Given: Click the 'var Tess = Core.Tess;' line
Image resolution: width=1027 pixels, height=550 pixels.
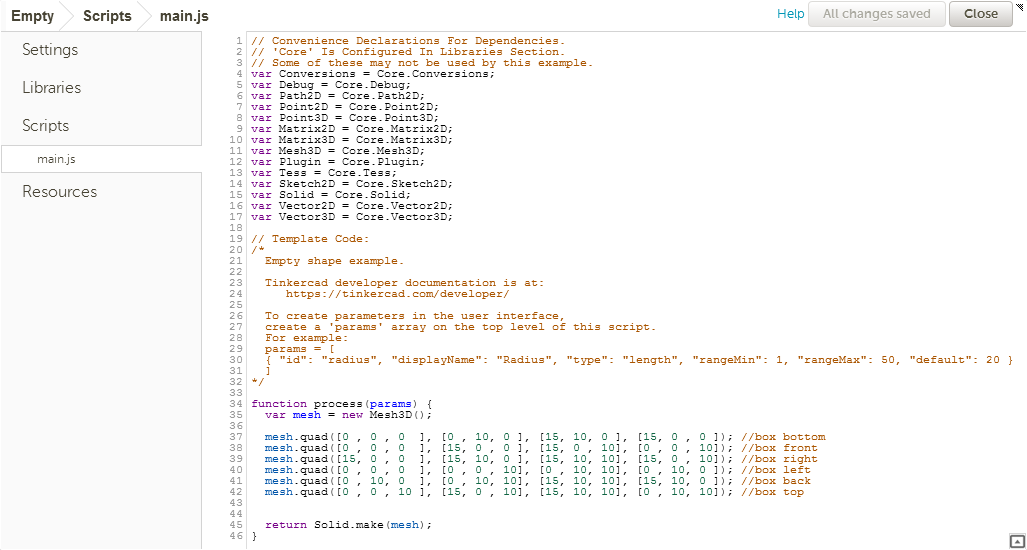Looking at the screenshot, I should tap(324, 173).
